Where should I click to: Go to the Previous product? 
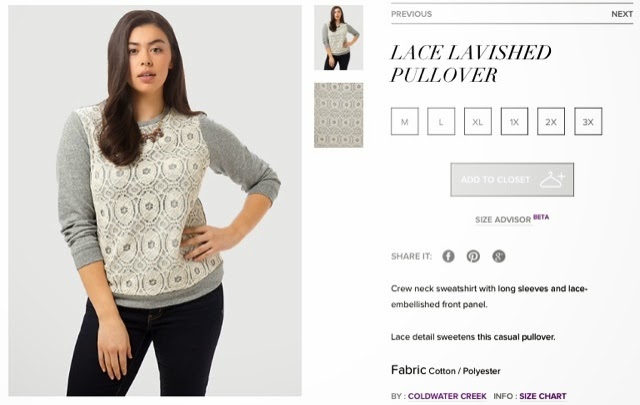(411, 14)
